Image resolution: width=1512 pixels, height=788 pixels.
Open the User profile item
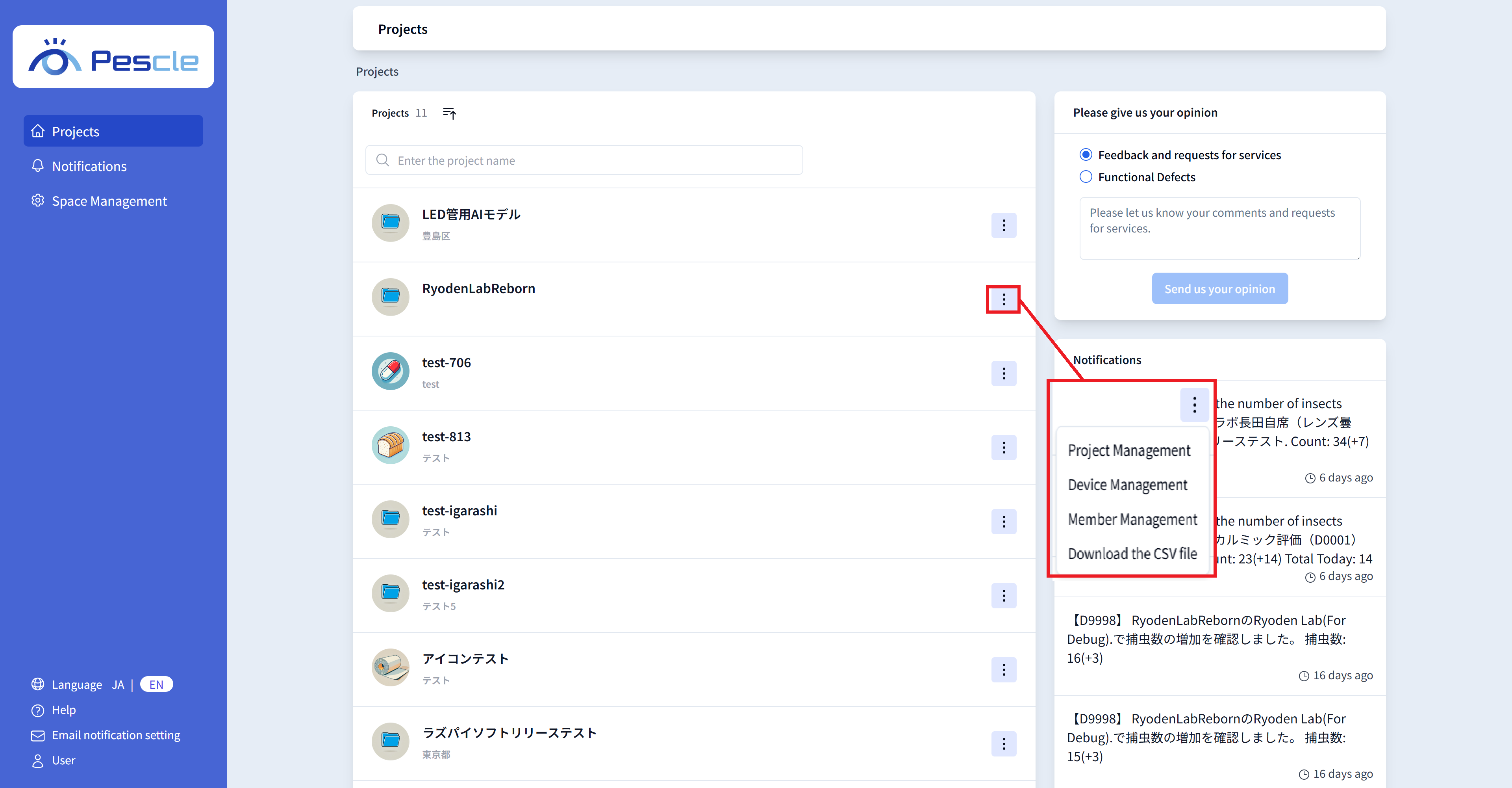coord(63,760)
